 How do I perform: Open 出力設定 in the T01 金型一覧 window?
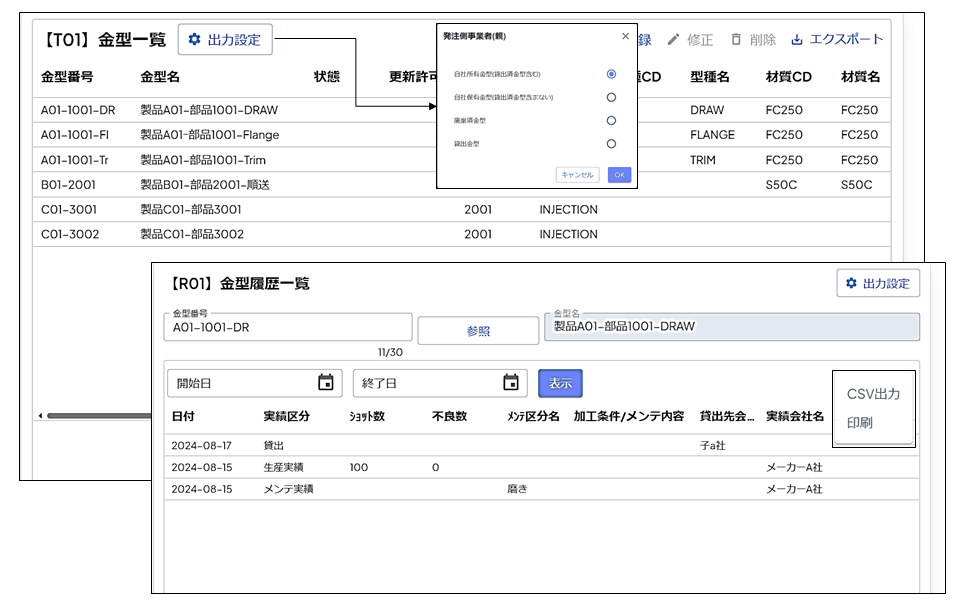(225, 40)
